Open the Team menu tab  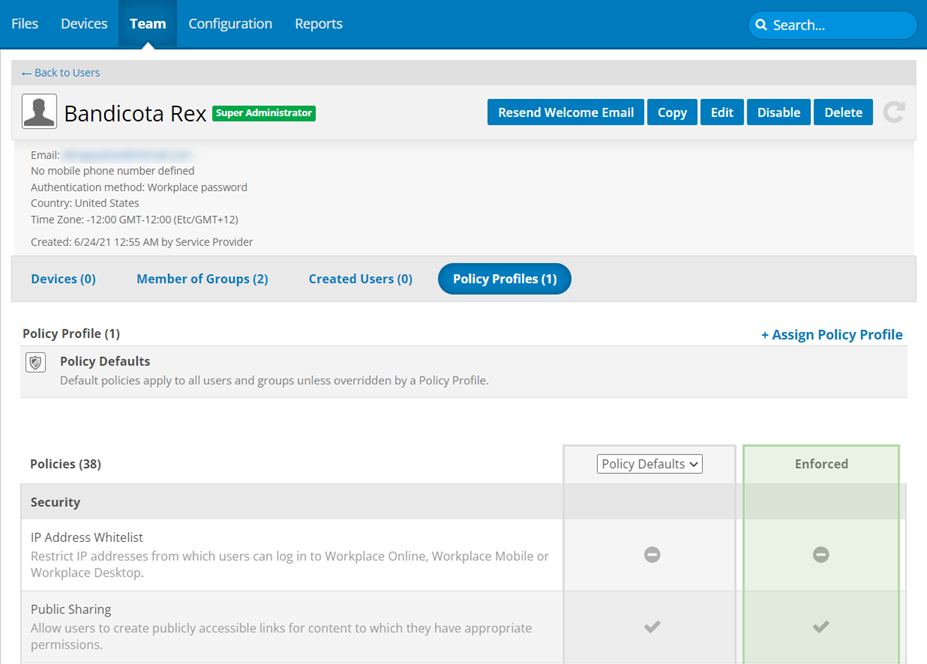point(148,24)
